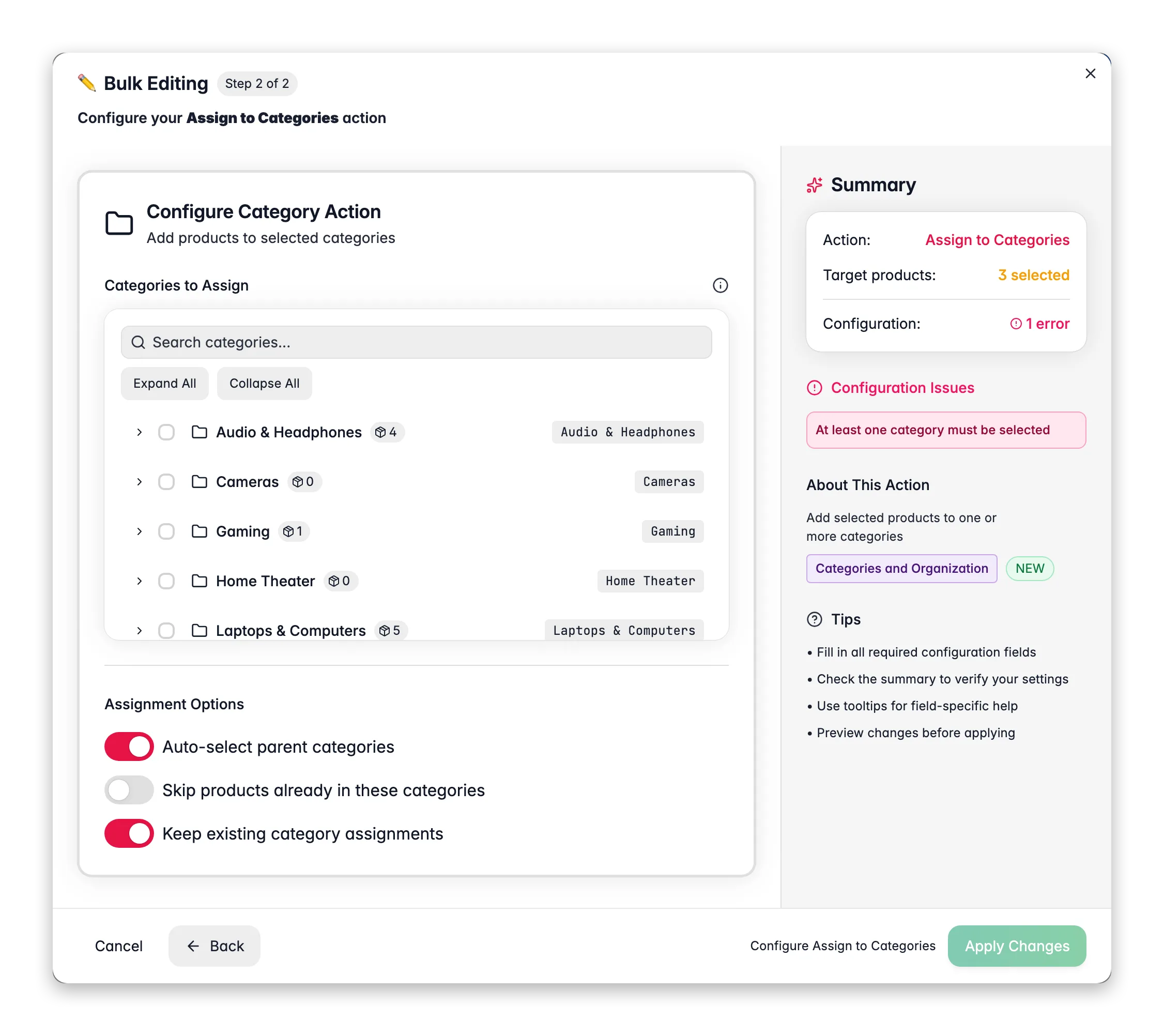The image size is (1164, 1036).
Task: Click the question mark icon beside Tips
Action: click(815, 619)
